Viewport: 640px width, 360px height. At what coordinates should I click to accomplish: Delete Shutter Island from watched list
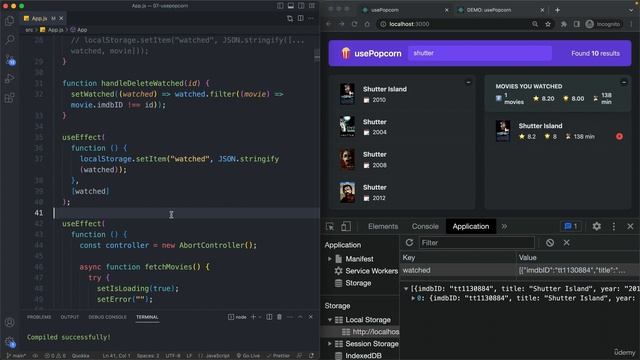coord(619,136)
